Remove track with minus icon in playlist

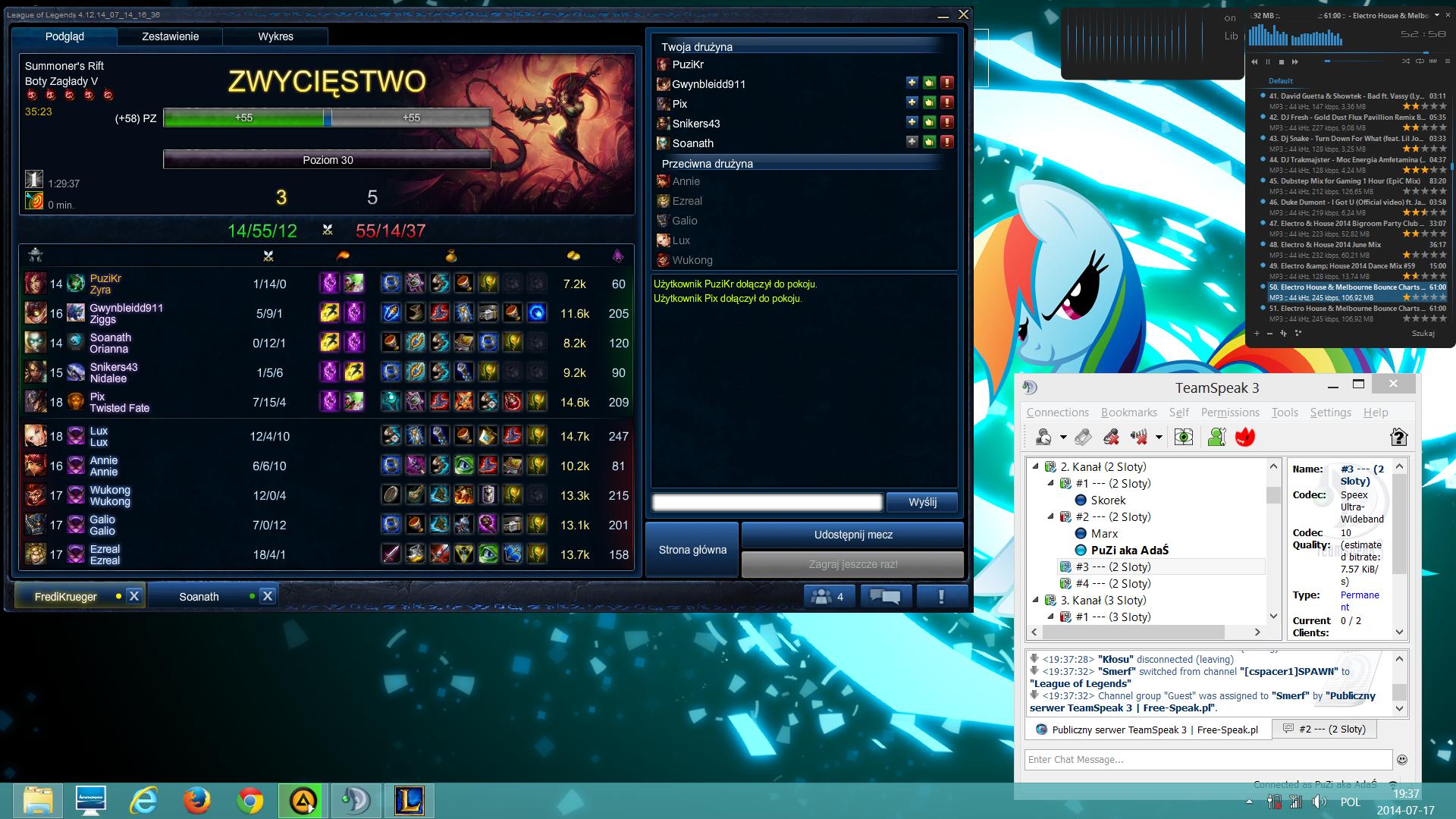[1270, 333]
